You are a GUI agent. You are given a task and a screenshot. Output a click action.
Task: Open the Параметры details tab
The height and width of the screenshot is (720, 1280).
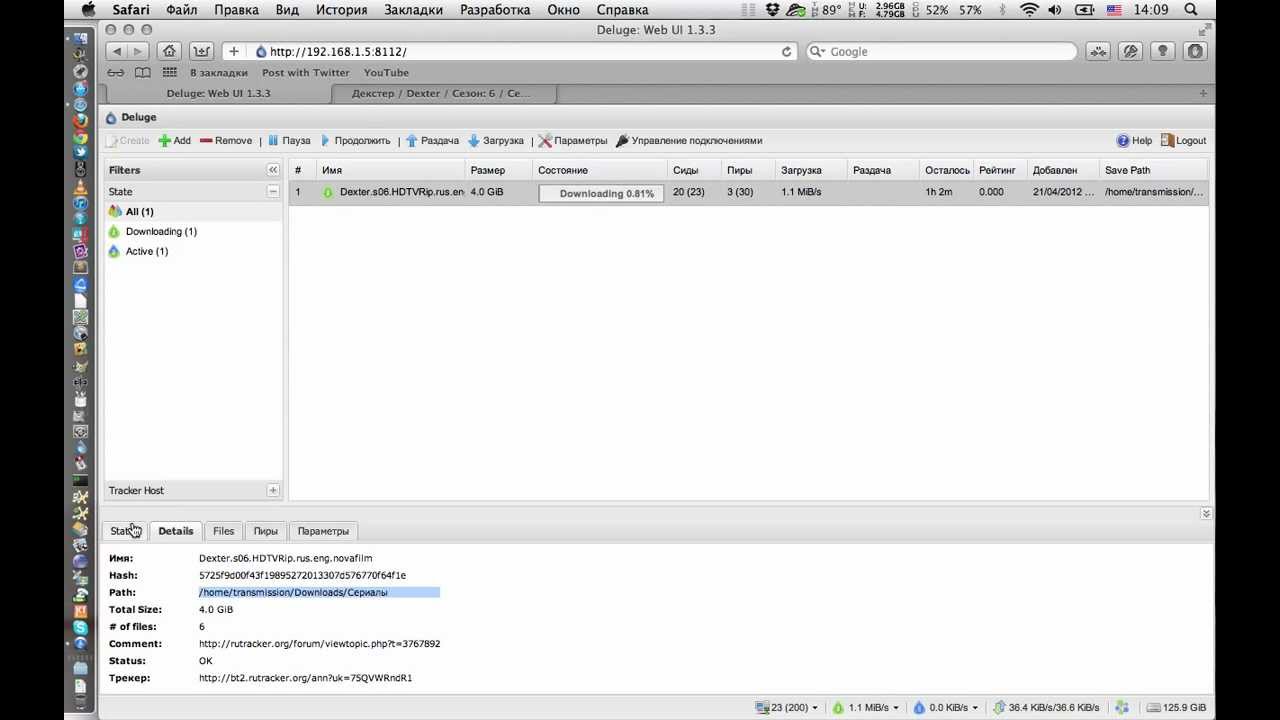pyautogui.click(x=323, y=531)
